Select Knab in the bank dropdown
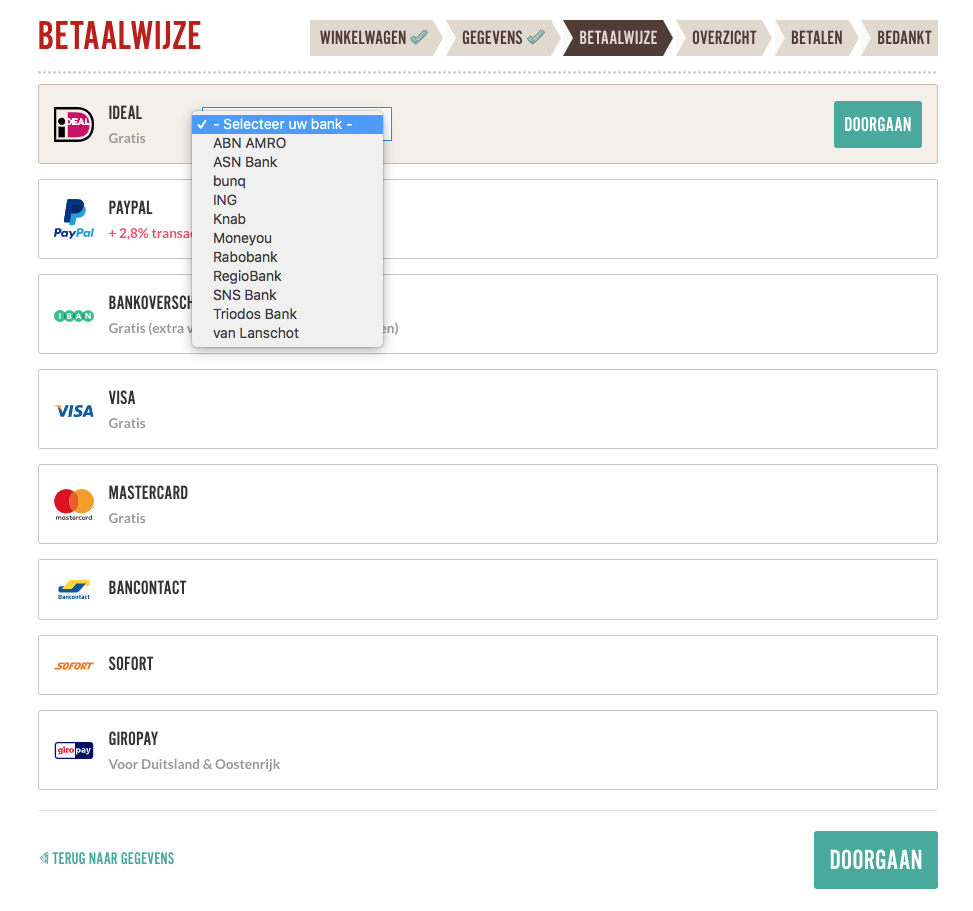 pyautogui.click(x=287, y=219)
